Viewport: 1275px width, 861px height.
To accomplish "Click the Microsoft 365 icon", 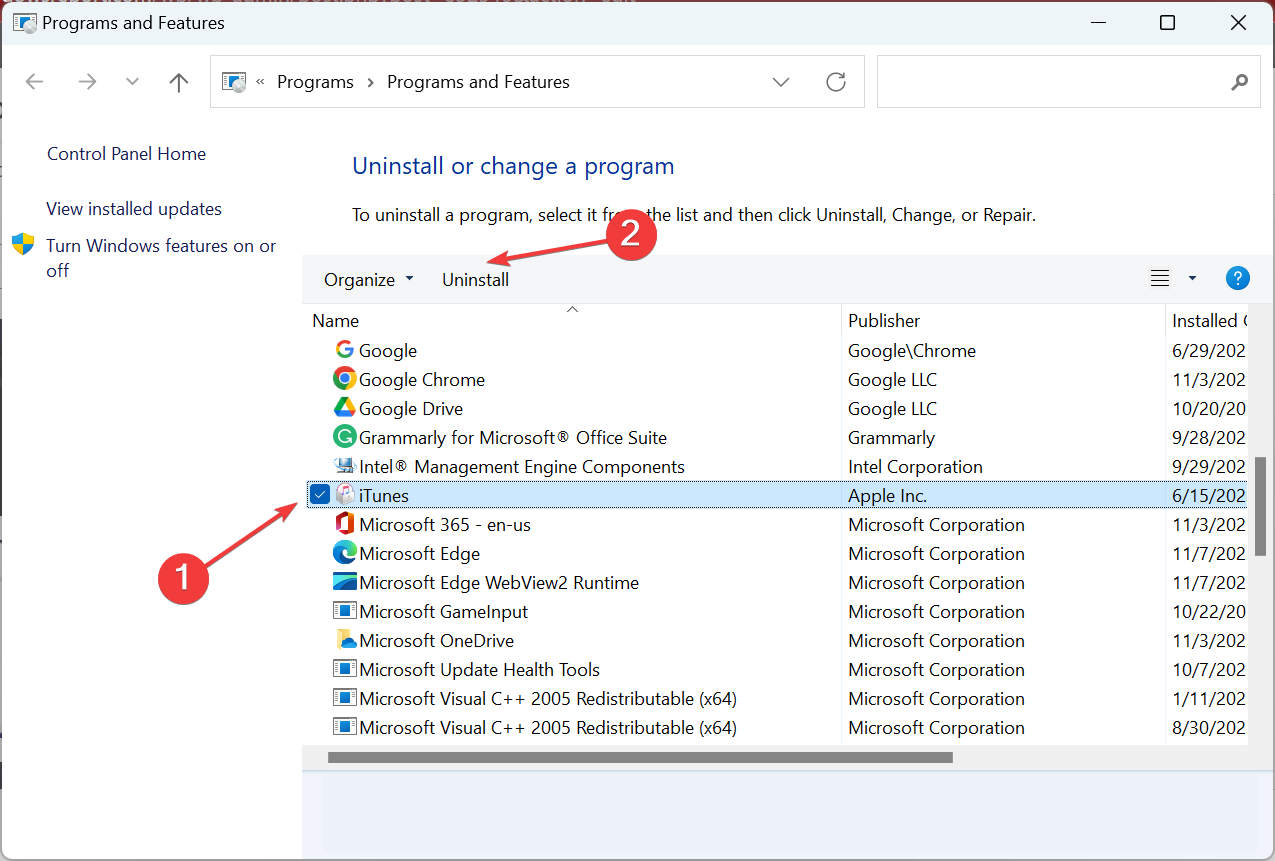I will click(345, 524).
